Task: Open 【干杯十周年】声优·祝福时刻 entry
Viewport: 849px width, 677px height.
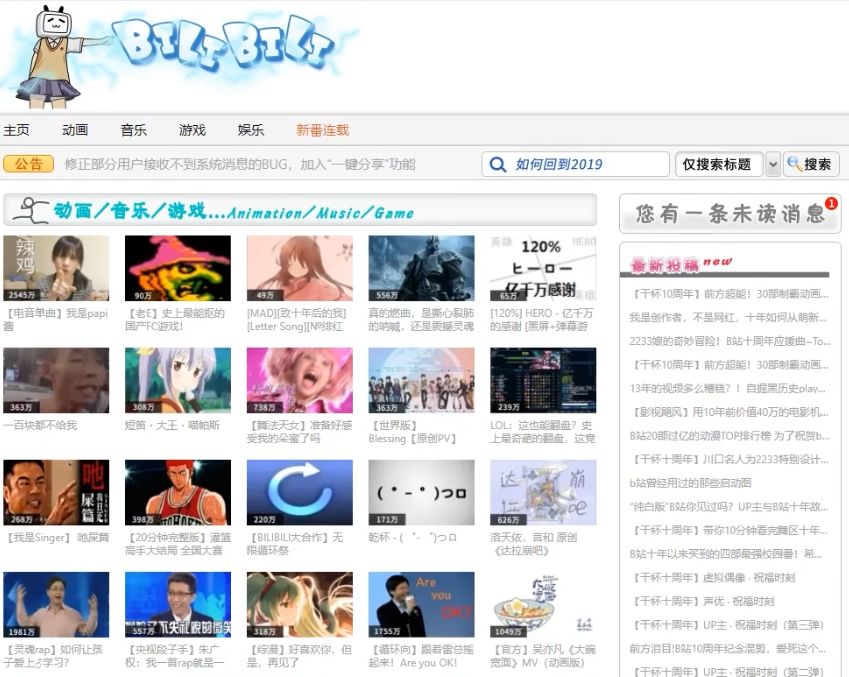Action: [702, 601]
